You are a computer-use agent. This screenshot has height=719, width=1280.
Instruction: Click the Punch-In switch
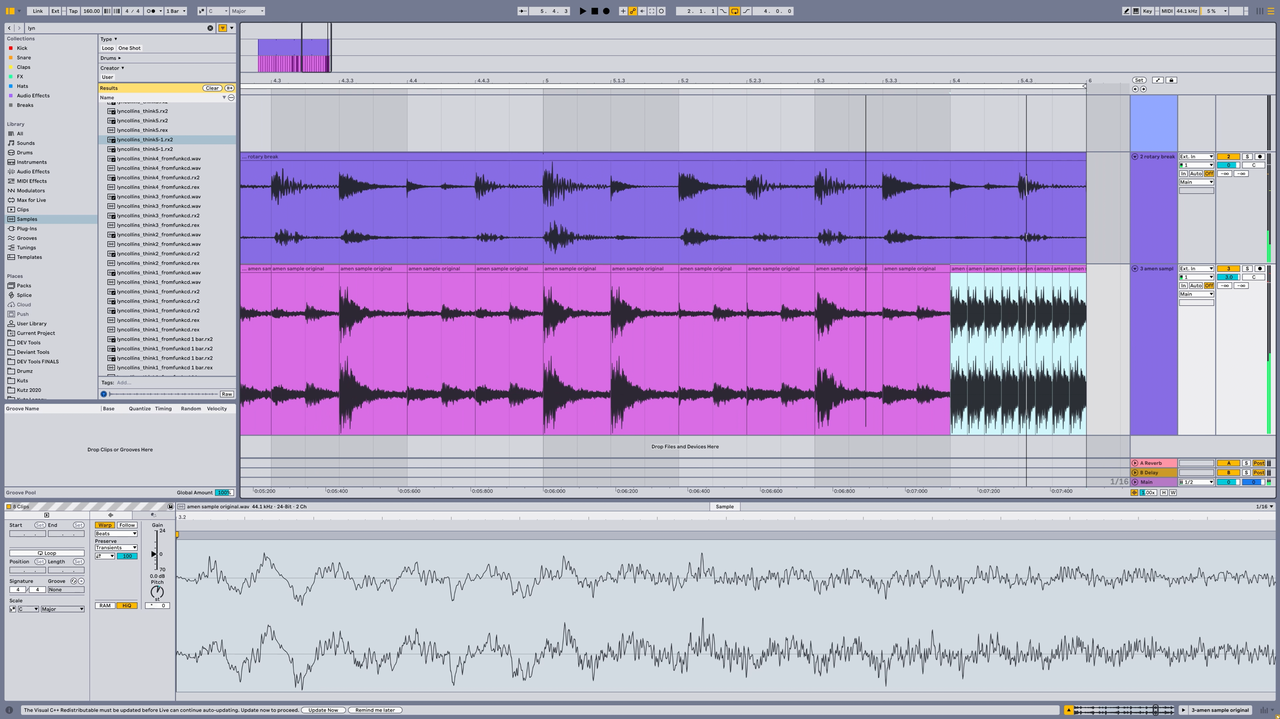(x=724, y=11)
